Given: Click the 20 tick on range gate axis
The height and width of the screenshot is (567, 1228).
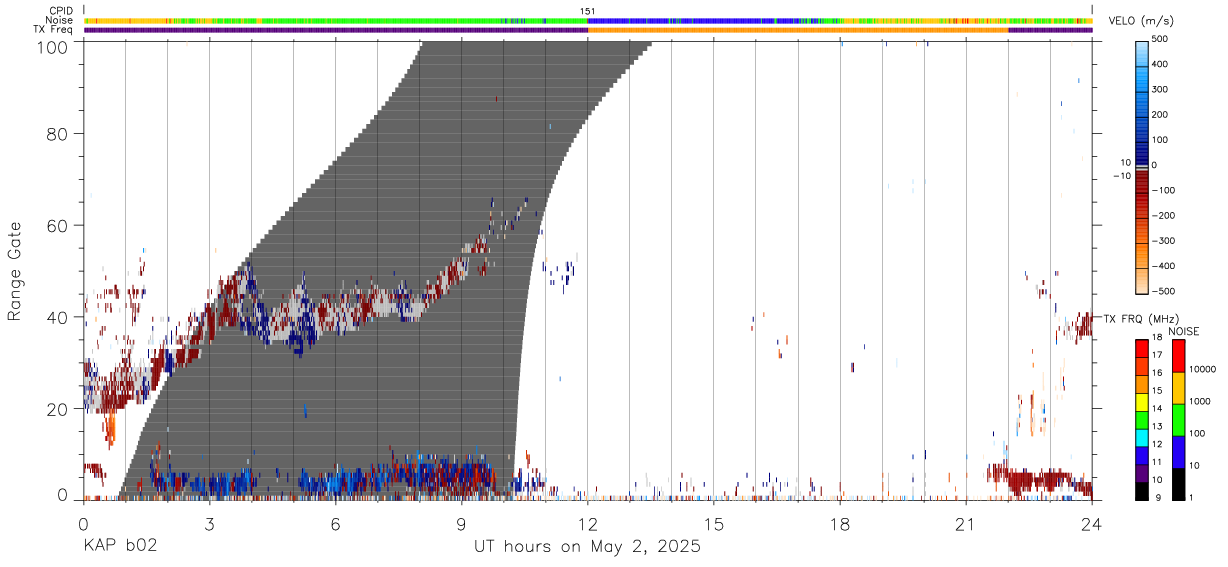Looking at the screenshot, I should coord(58,409).
